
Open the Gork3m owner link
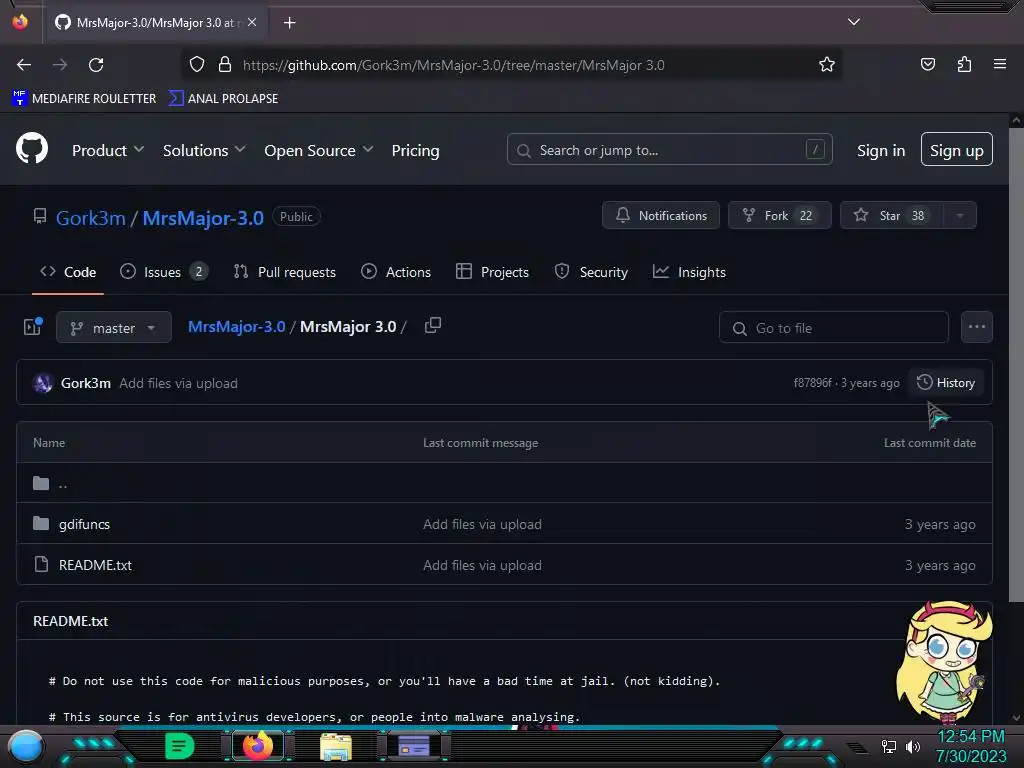point(91,217)
